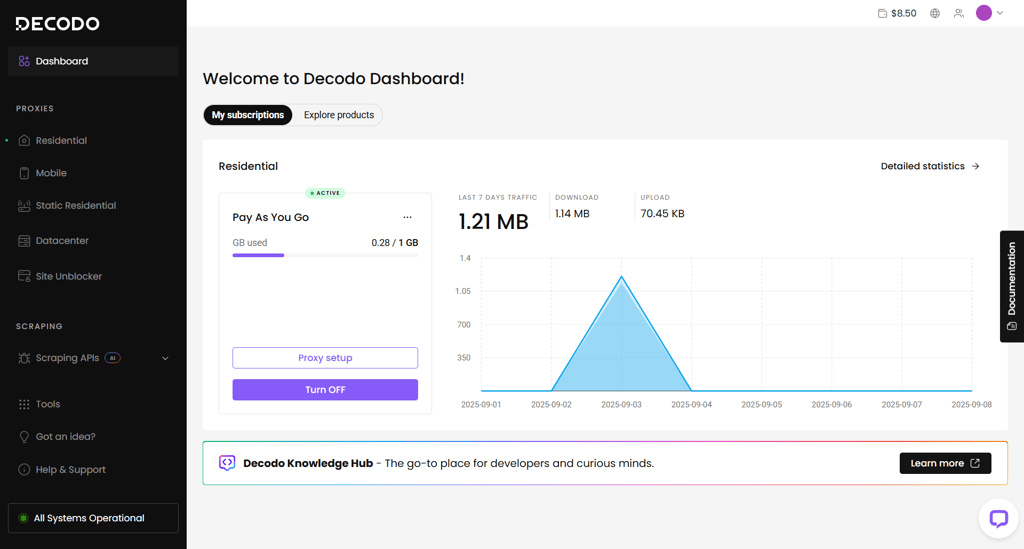This screenshot has height=549, width=1024.
Task: Click the 0.28 / 1 GB usage text
Action: (x=394, y=243)
